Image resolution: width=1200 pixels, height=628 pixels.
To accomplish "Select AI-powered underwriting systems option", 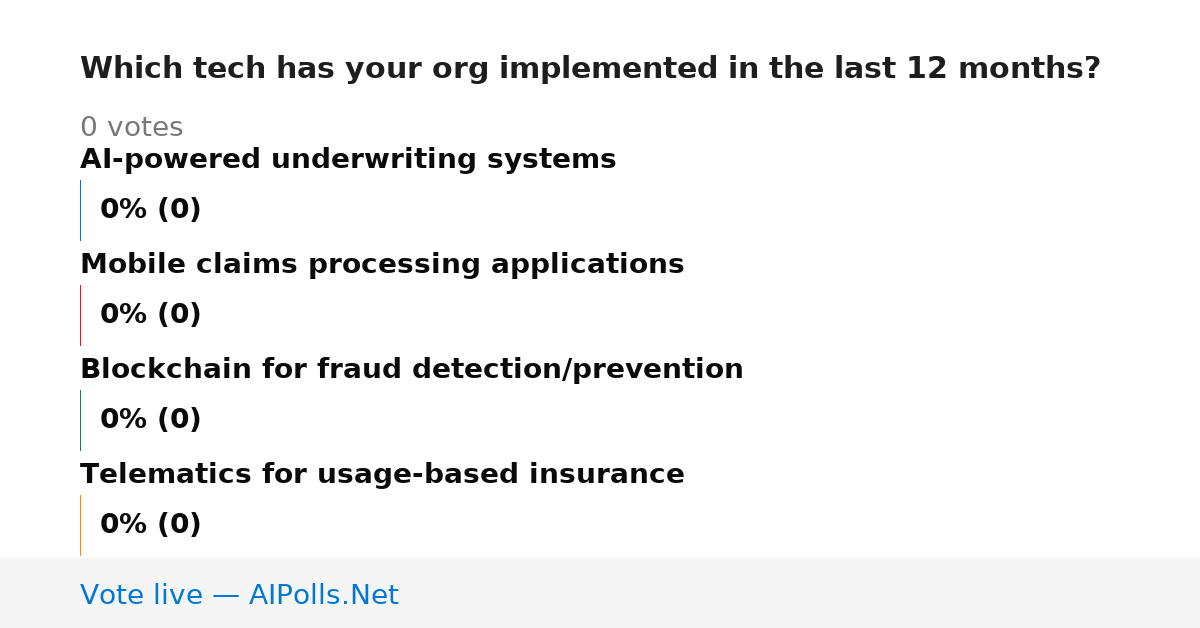I will coord(348,160).
